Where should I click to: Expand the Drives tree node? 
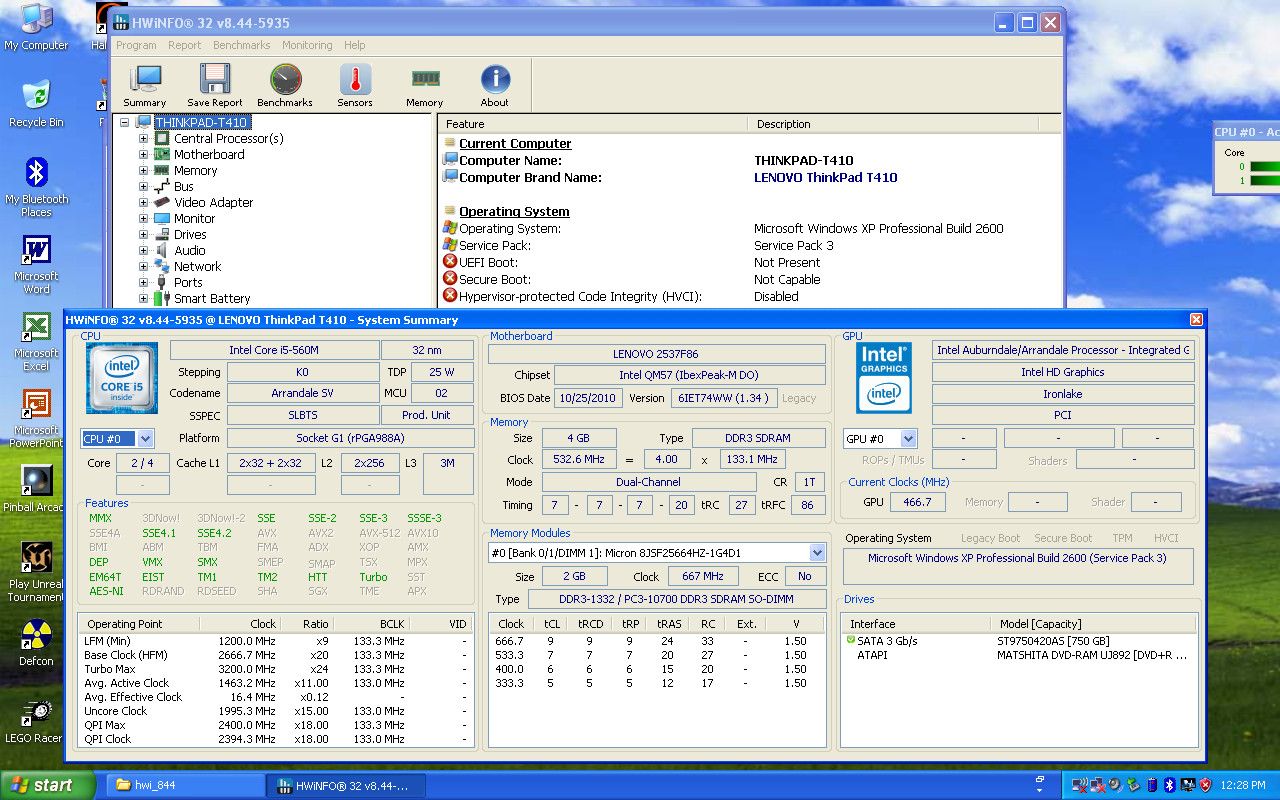pos(143,235)
